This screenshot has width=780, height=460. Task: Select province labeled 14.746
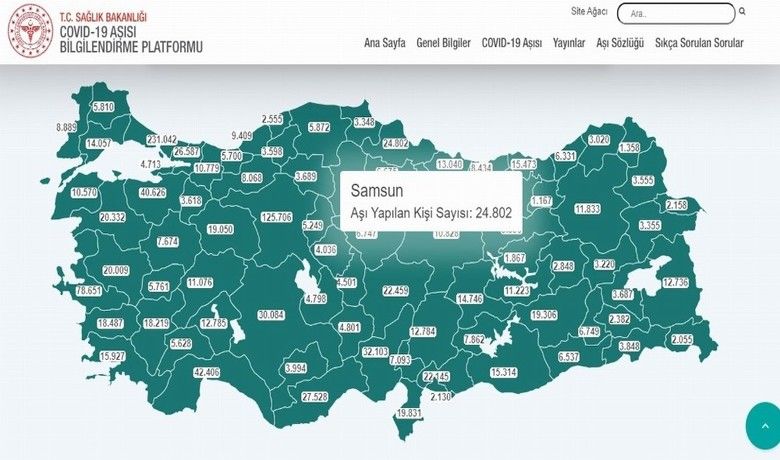pyautogui.click(x=470, y=298)
